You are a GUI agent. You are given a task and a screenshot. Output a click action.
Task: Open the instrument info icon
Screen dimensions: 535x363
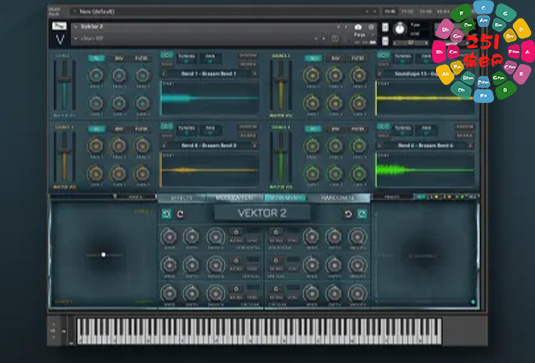pos(371,27)
